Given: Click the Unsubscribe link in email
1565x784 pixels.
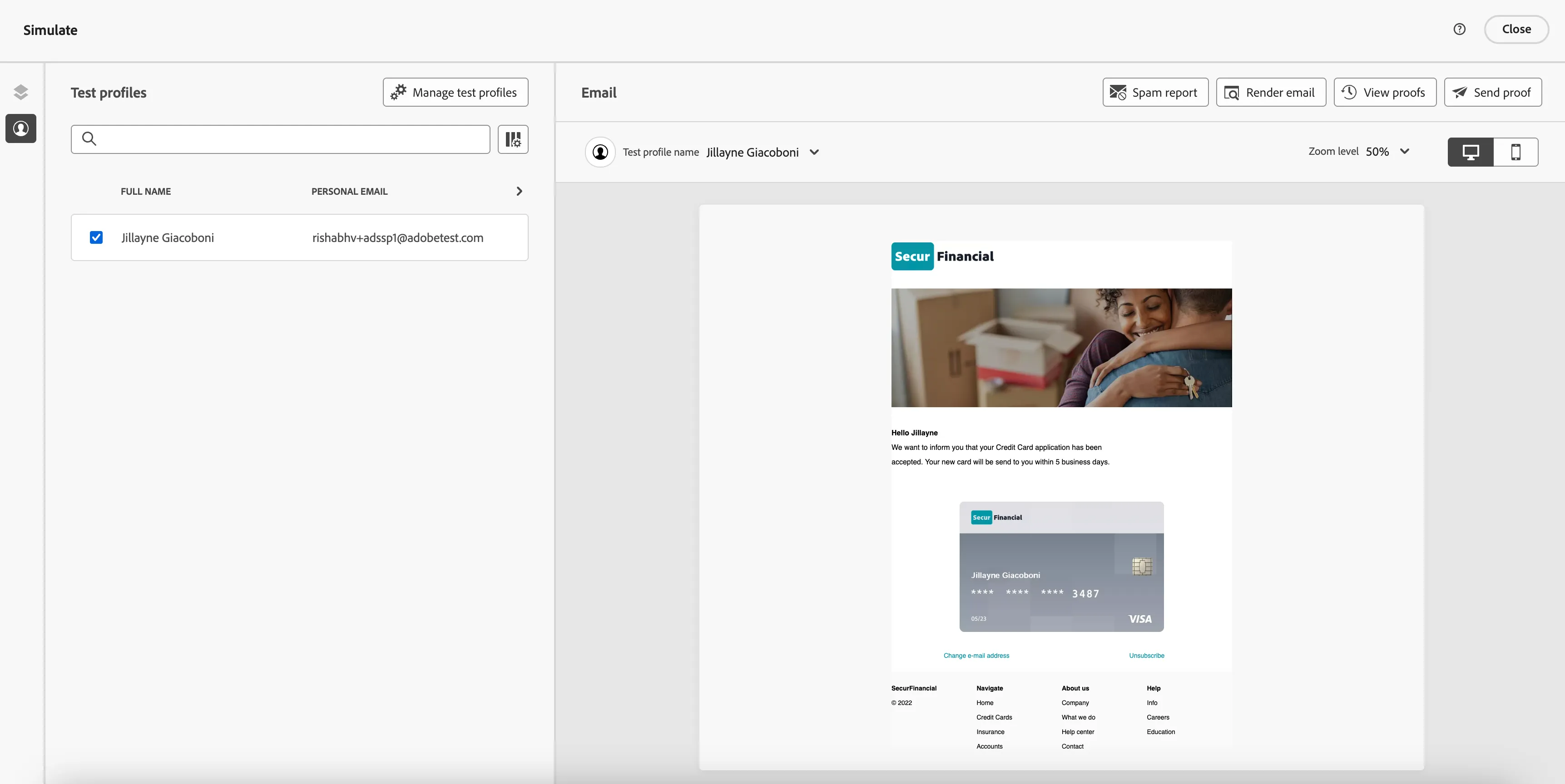Looking at the screenshot, I should pos(1146,655).
